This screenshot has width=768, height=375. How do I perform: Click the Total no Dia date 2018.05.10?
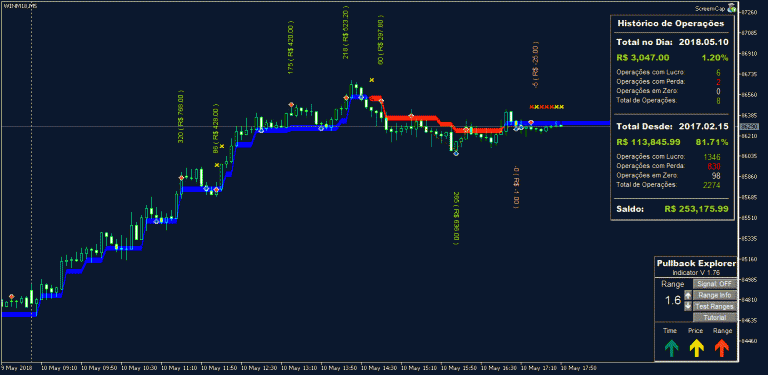(704, 42)
